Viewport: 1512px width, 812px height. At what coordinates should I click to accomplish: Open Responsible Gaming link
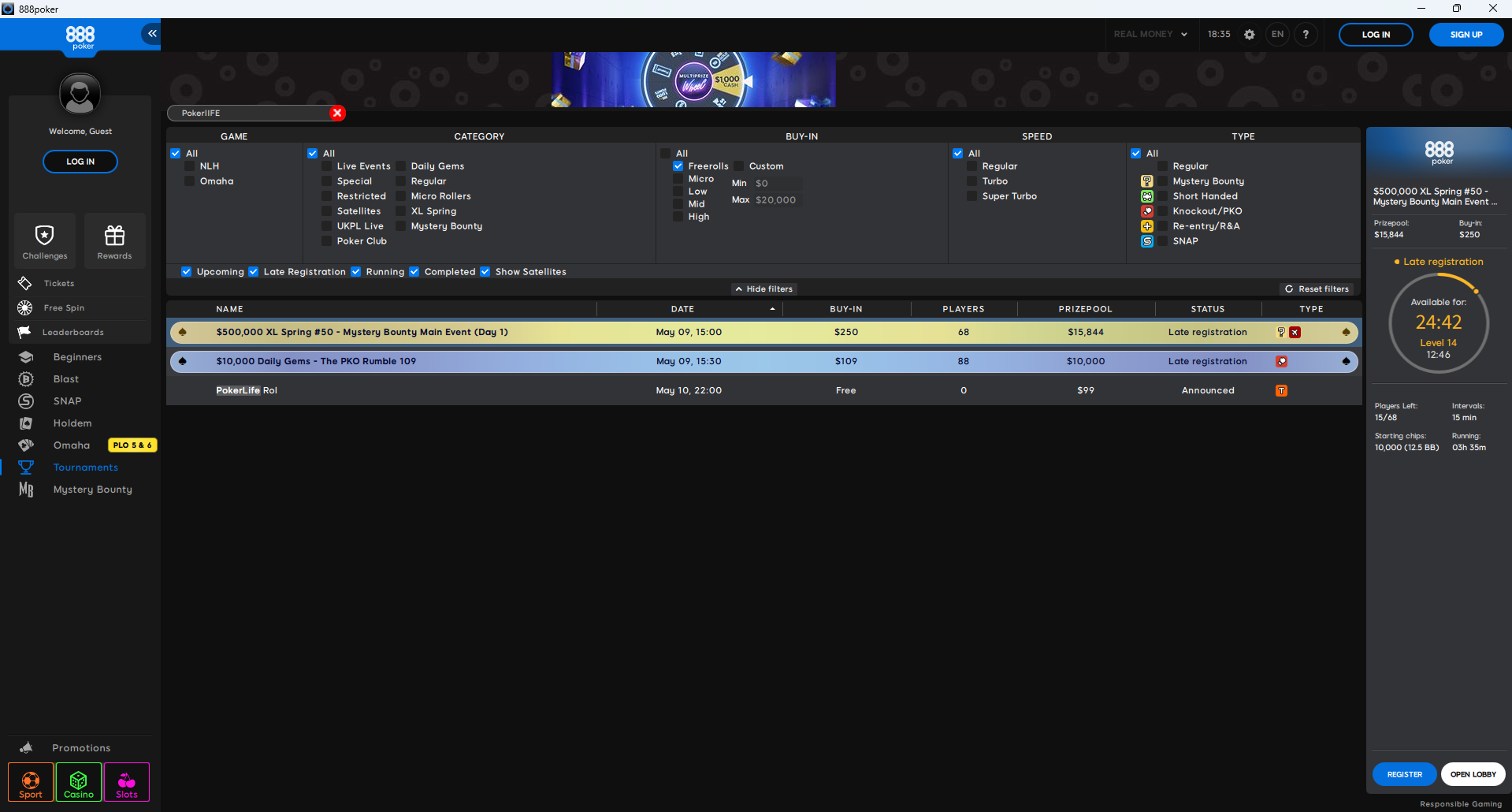[1461, 804]
